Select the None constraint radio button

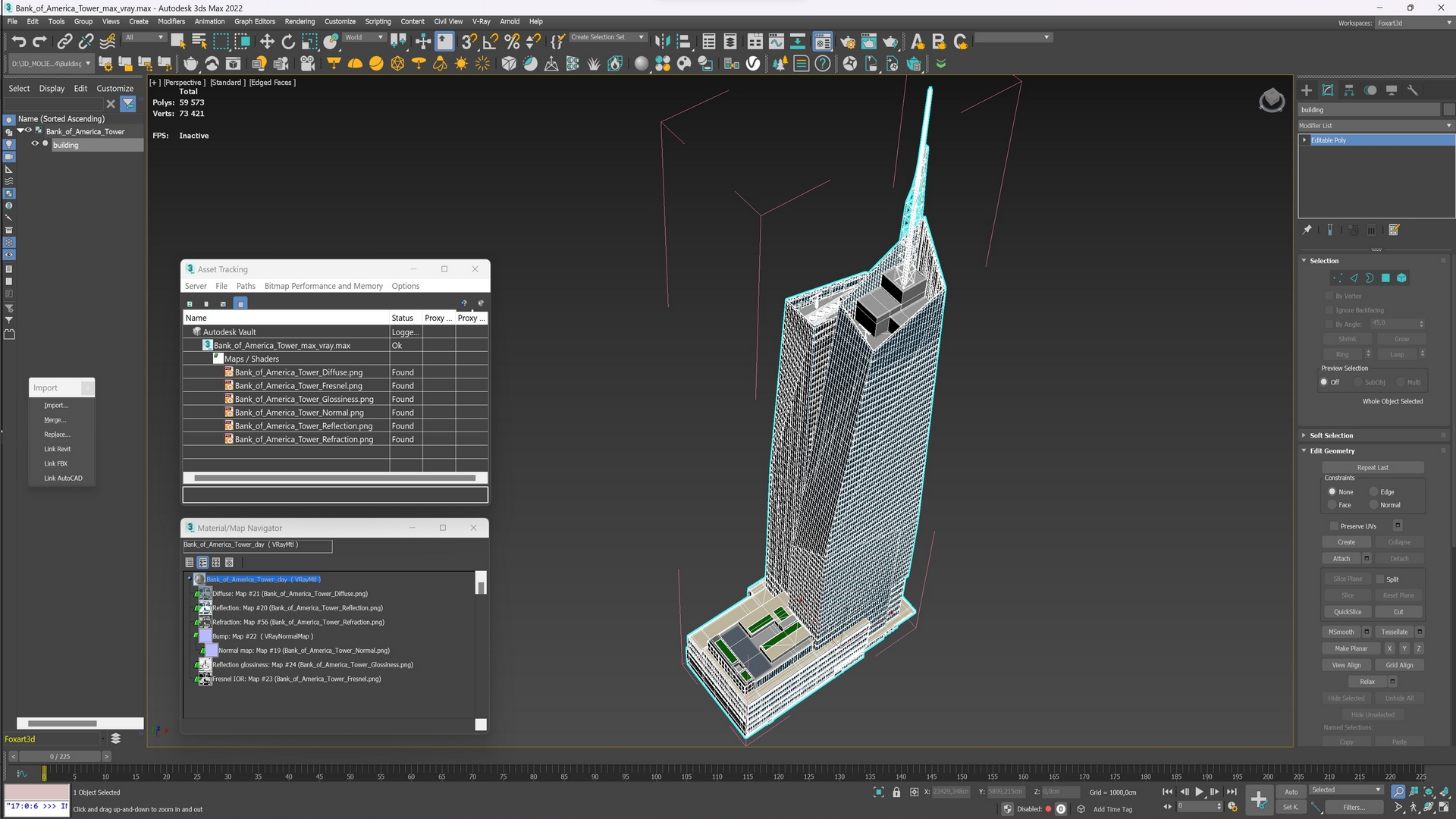(x=1332, y=492)
